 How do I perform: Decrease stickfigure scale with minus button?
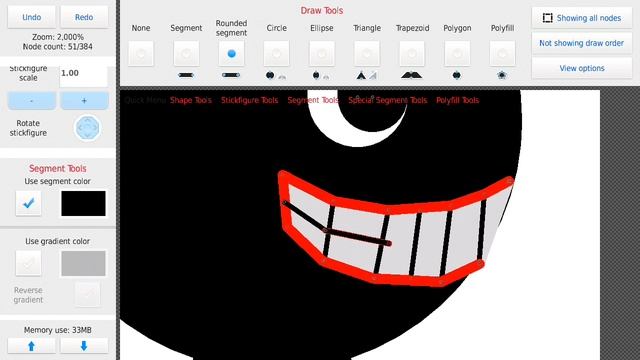(x=31, y=100)
